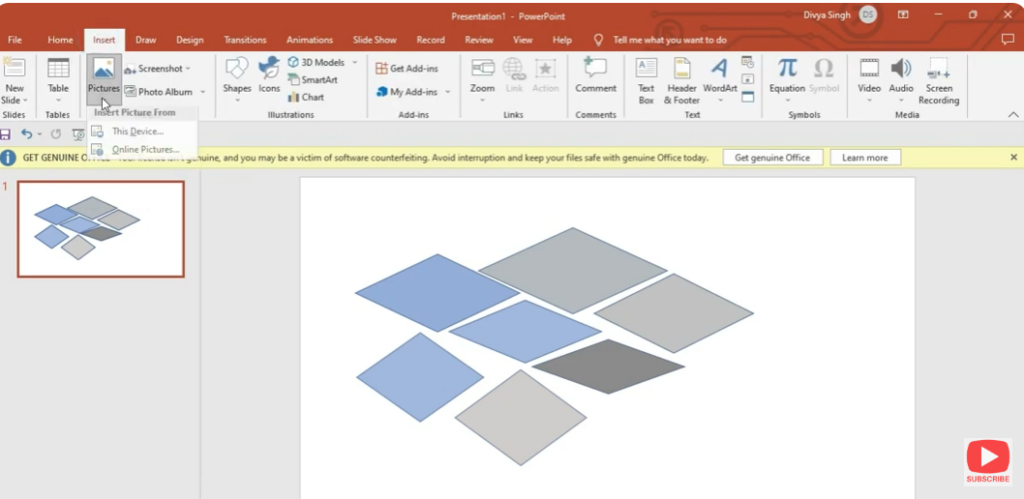The height and width of the screenshot is (499, 1024).
Task: Open the Transitions ribbon tab
Action: click(x=245, y=40)
